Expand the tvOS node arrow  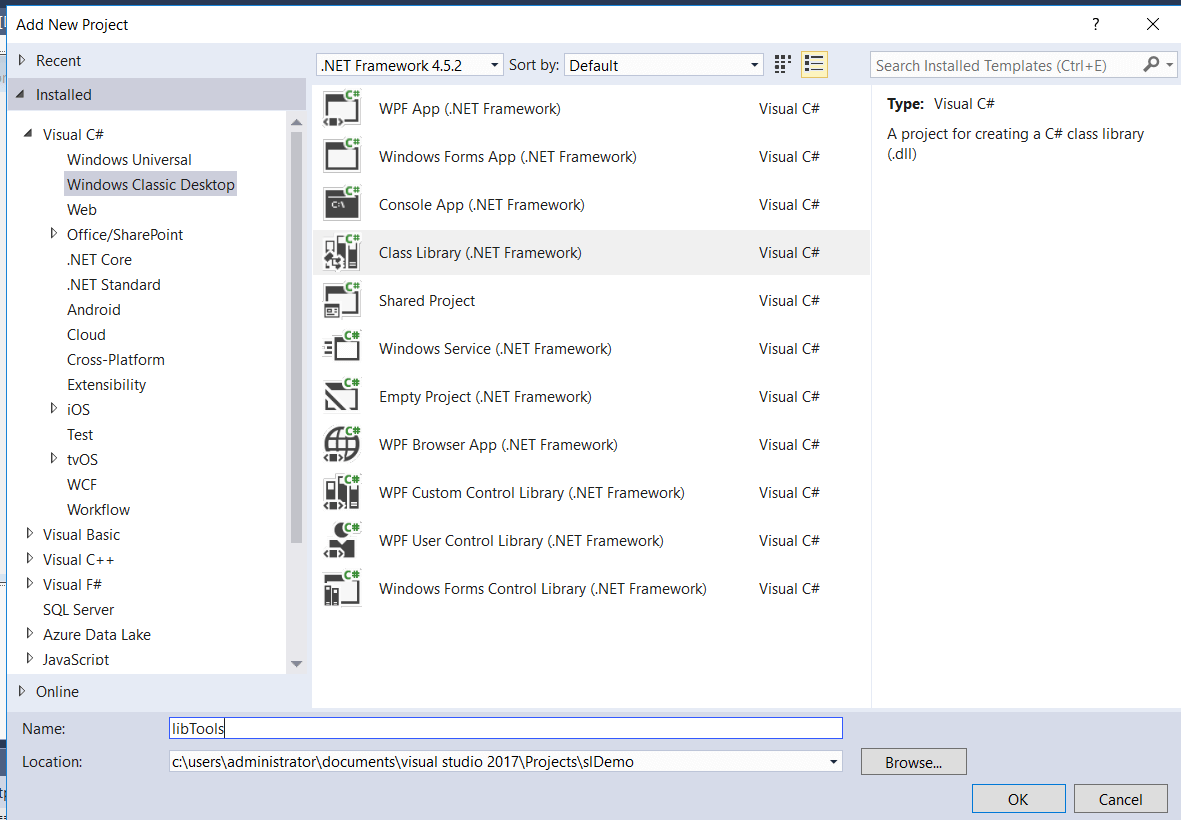point(53,458)
